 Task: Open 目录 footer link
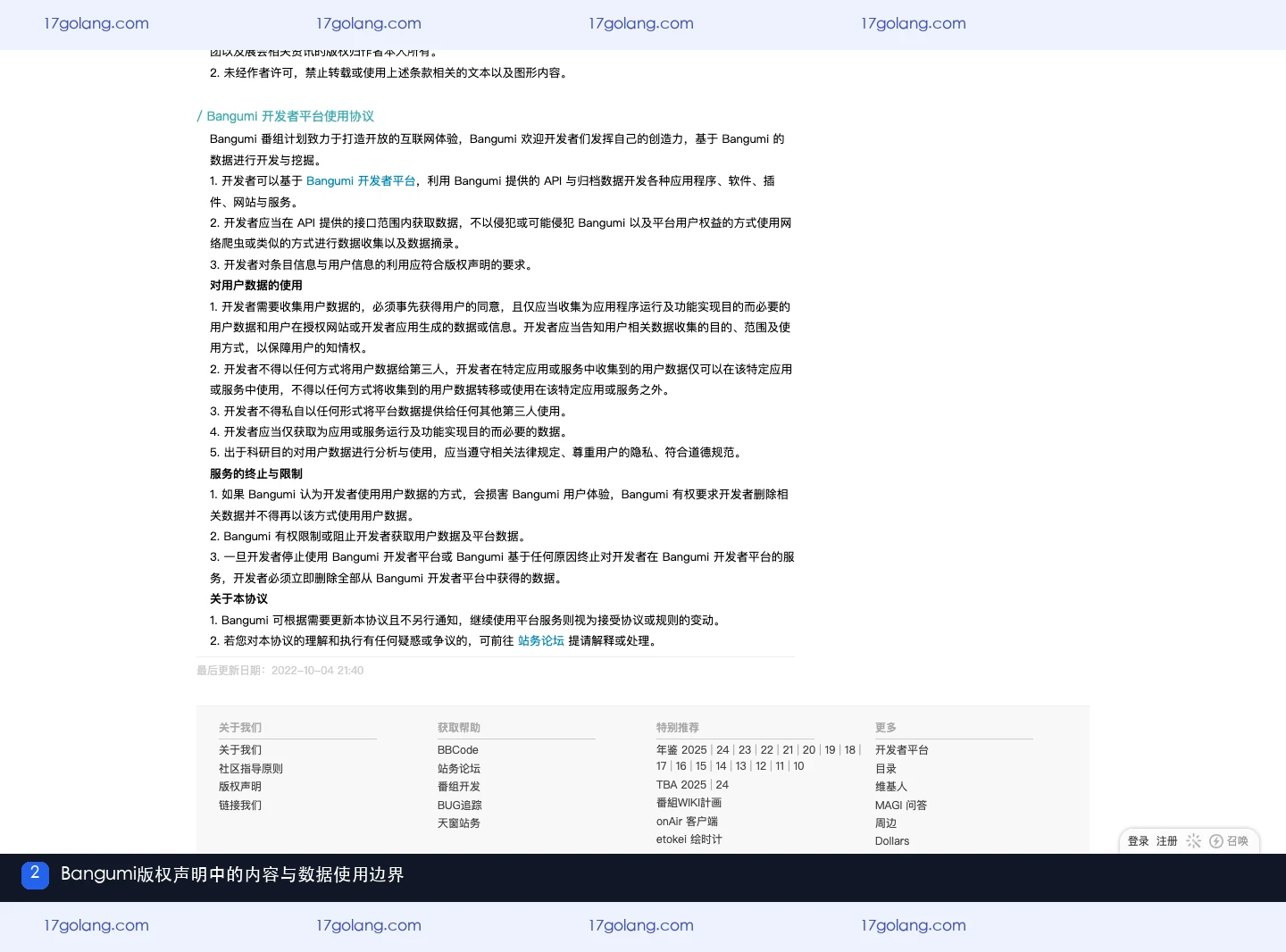886,768
